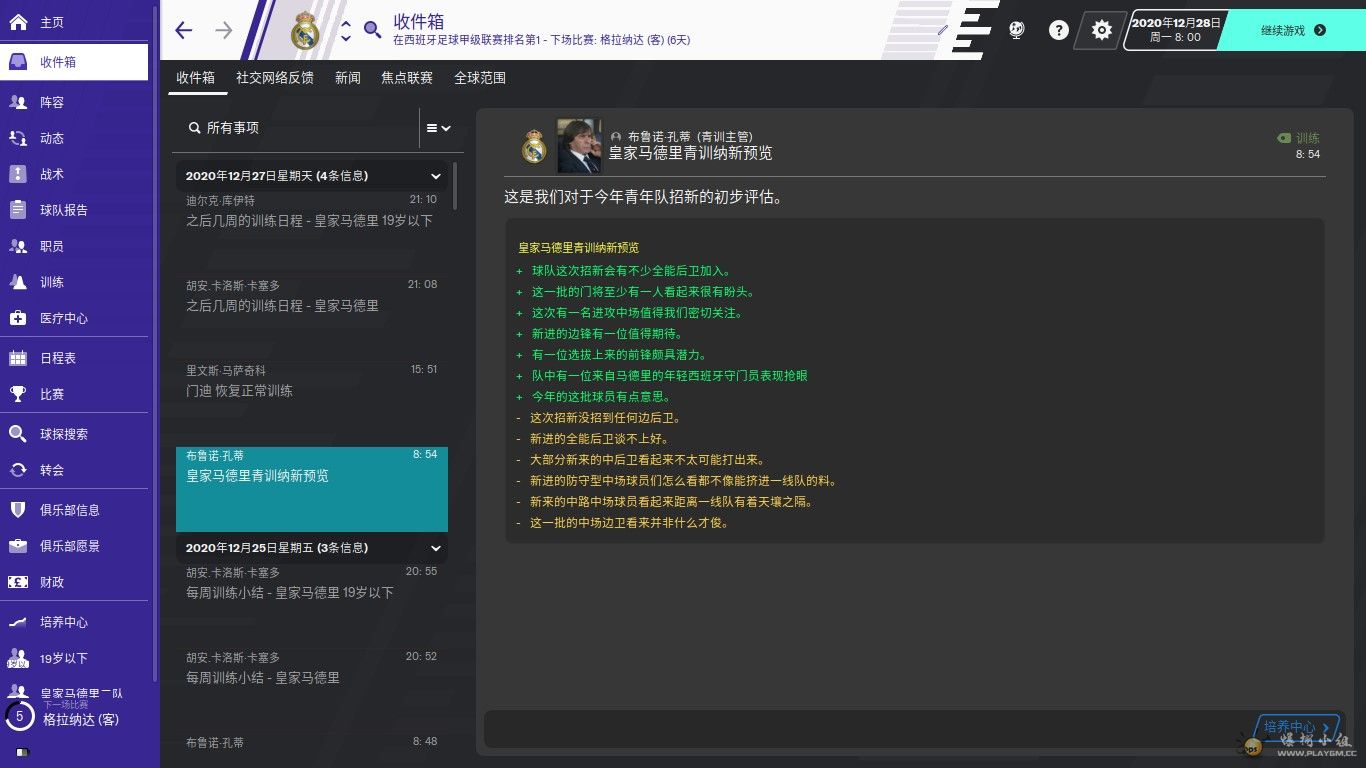Open 医疗中心 in the sidebar
The image size is (1366, 768).
64,318
